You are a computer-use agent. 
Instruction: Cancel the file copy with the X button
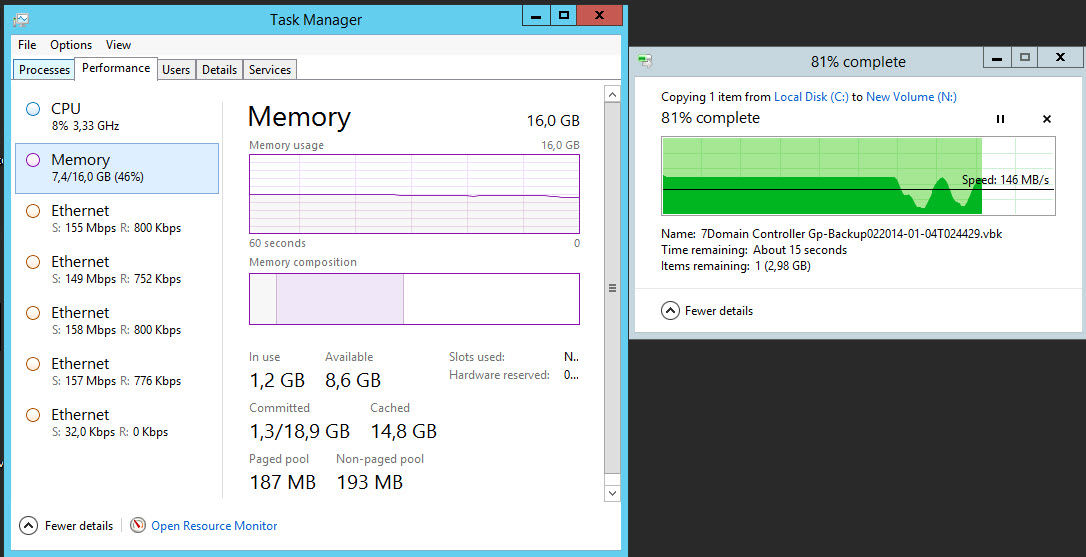(x=1047, y=119)
